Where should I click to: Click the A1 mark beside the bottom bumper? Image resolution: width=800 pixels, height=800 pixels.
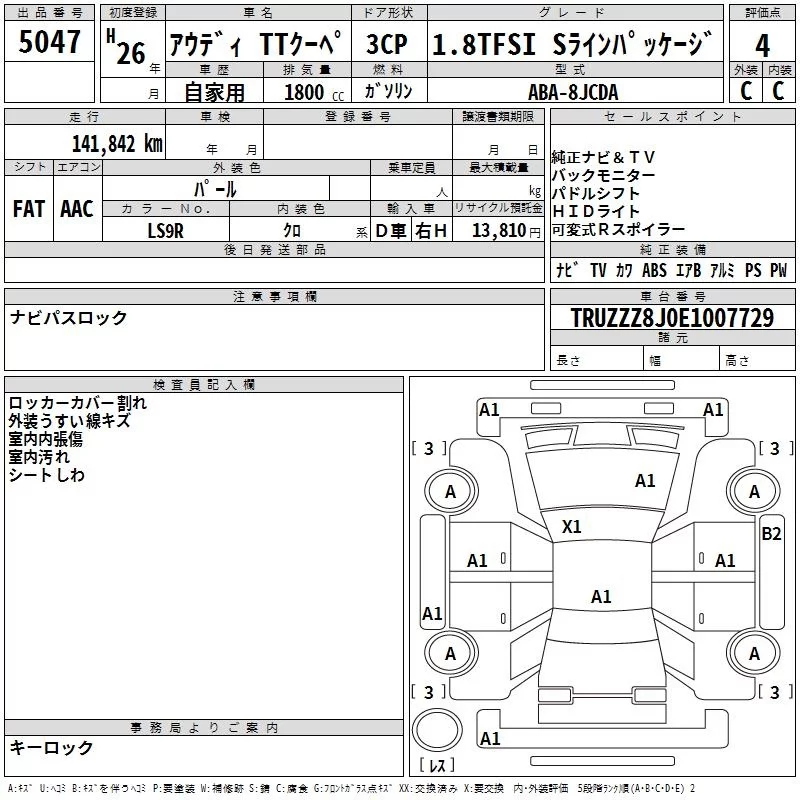490,739
